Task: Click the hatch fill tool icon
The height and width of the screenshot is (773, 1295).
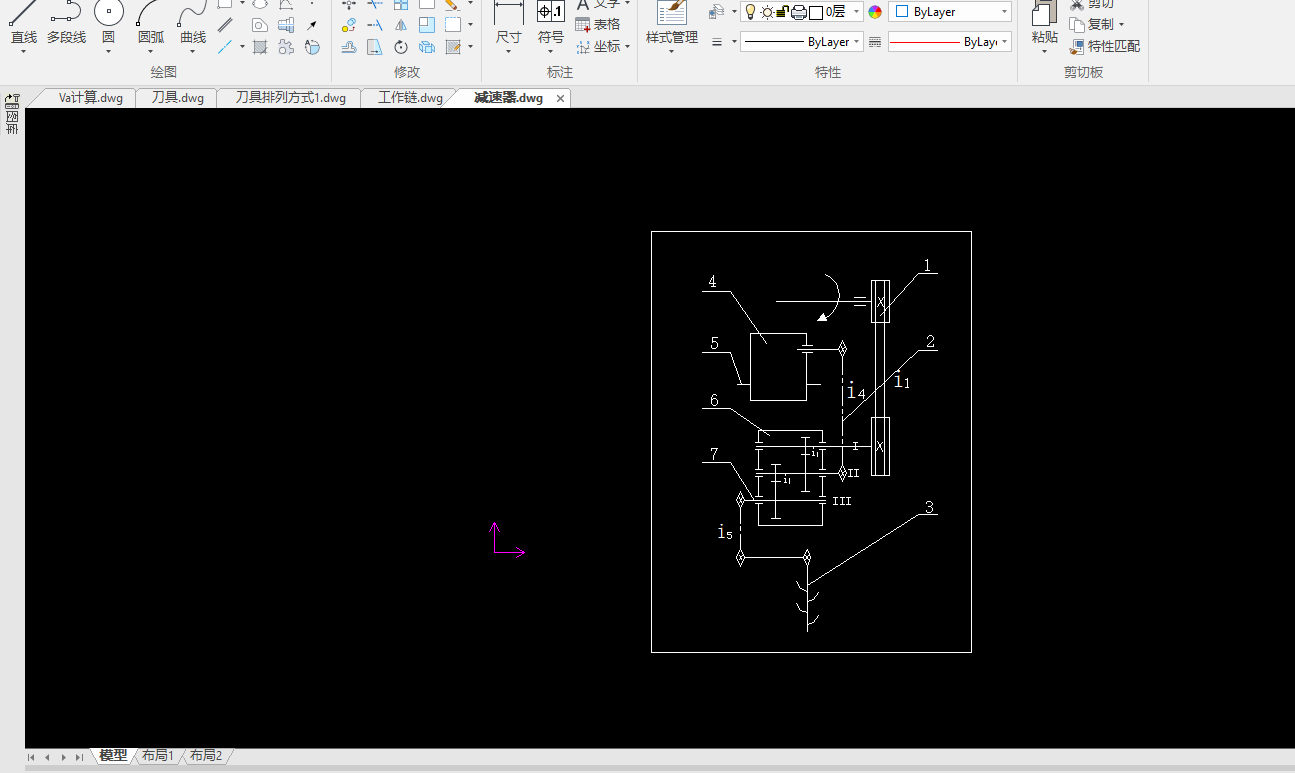Action: (x=260, y=46)
